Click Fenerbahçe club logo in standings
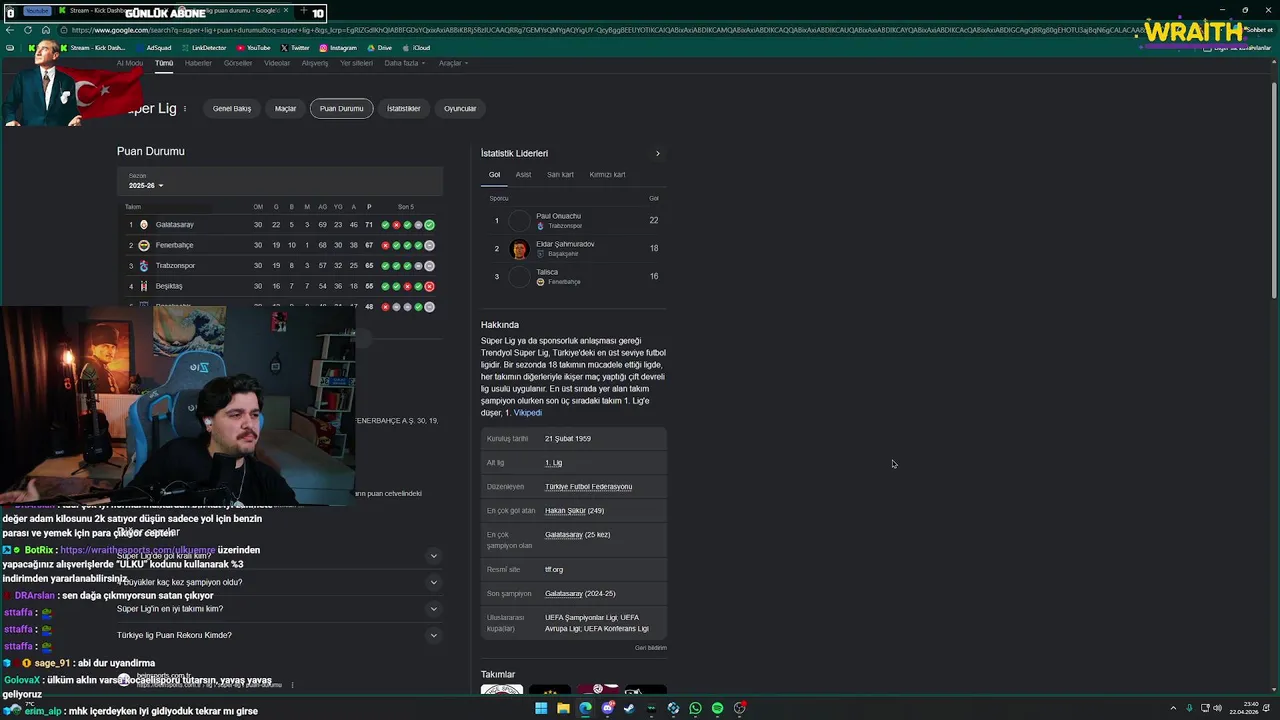1280x720 pixels. tap(143, 245)
